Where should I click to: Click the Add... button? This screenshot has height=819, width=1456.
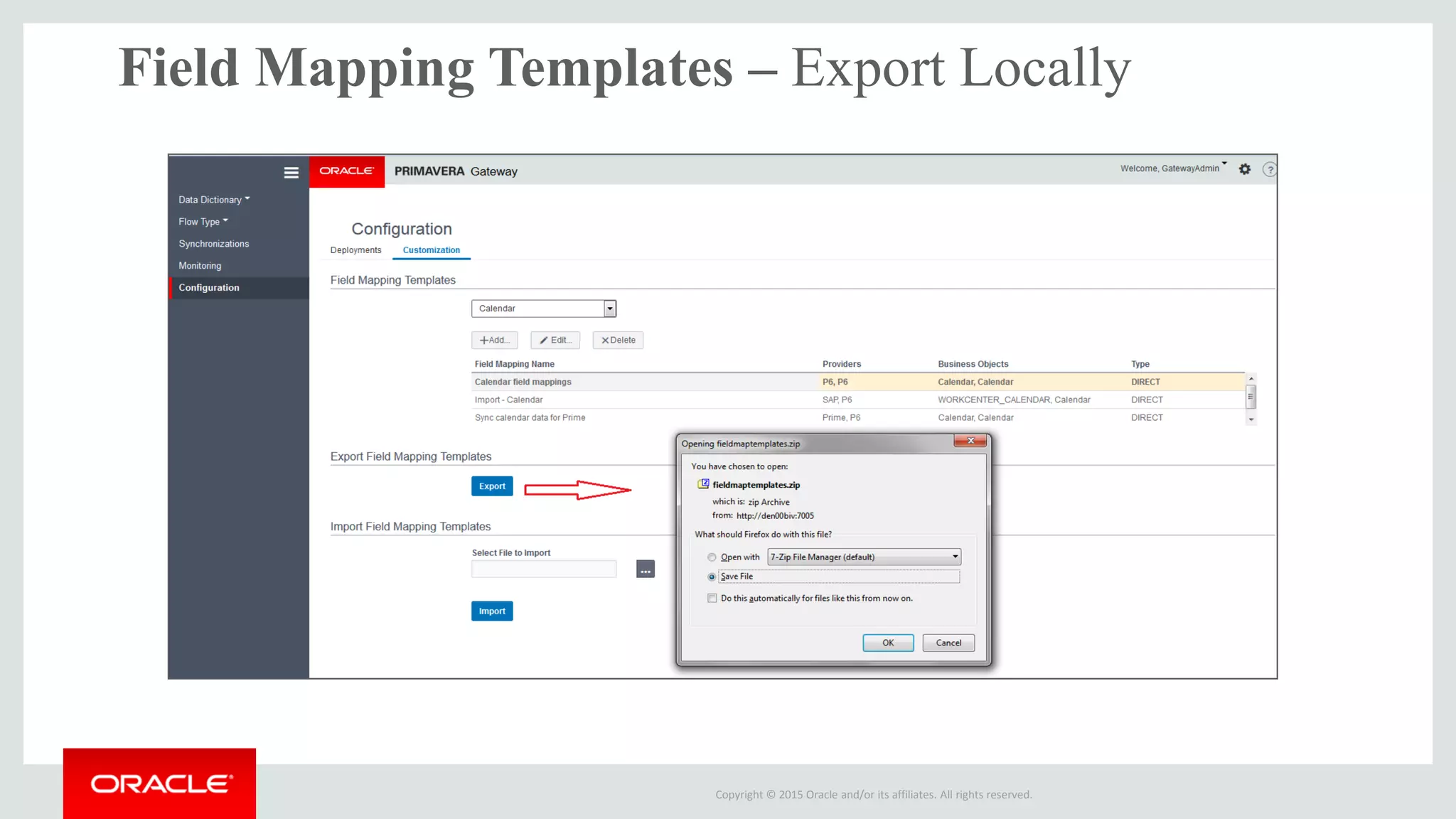coord(495,340)
